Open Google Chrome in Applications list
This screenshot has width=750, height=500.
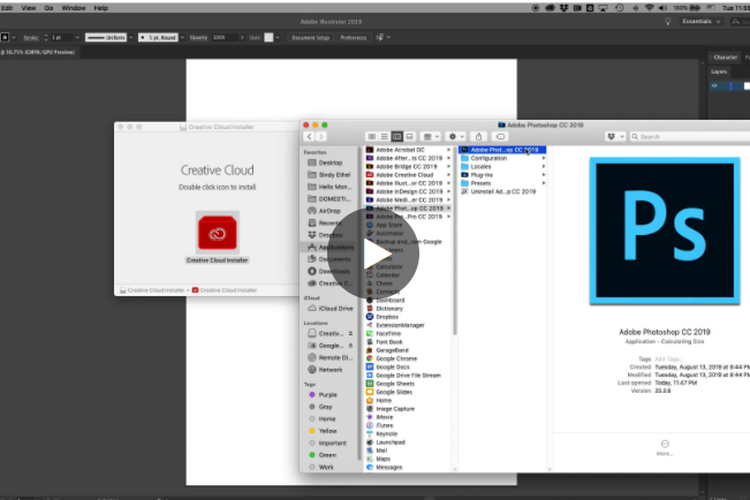click(x=396, y=357)
